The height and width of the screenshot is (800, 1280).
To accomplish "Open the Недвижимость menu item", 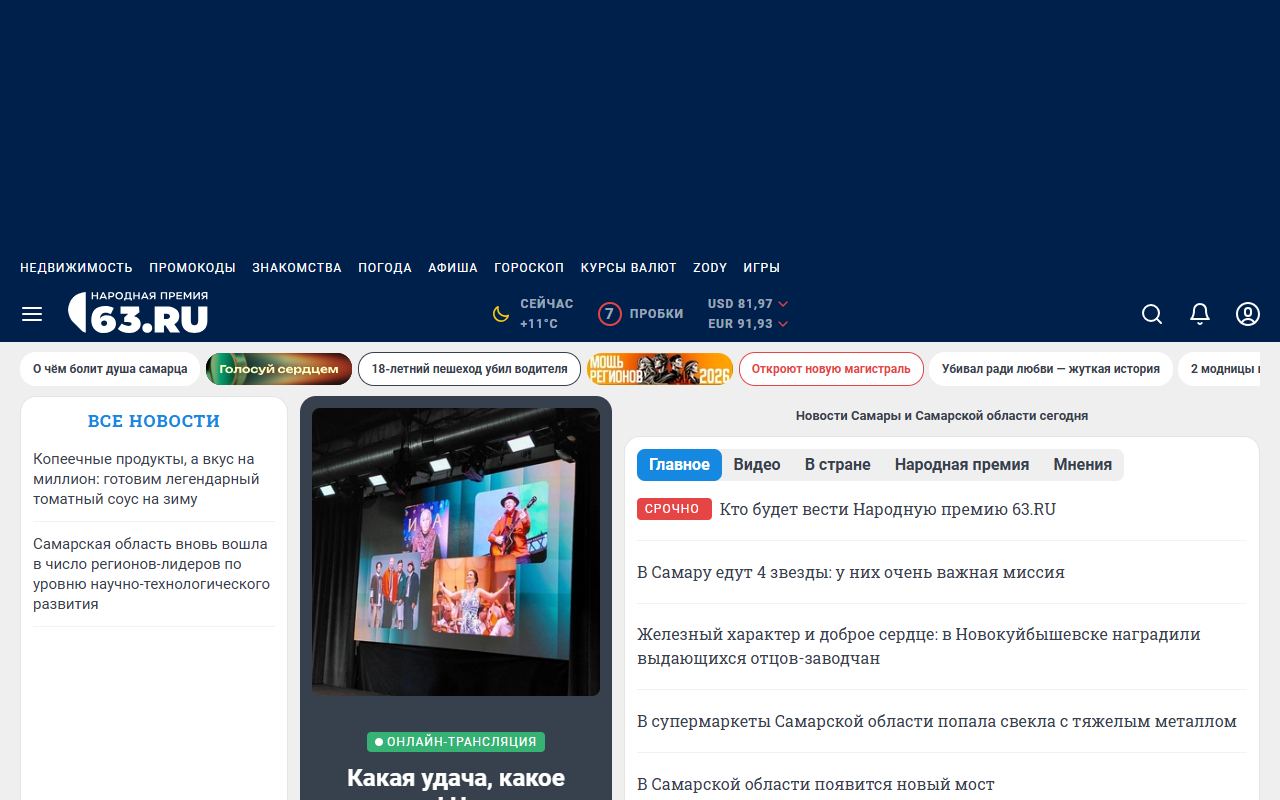I will pos(76,268).
